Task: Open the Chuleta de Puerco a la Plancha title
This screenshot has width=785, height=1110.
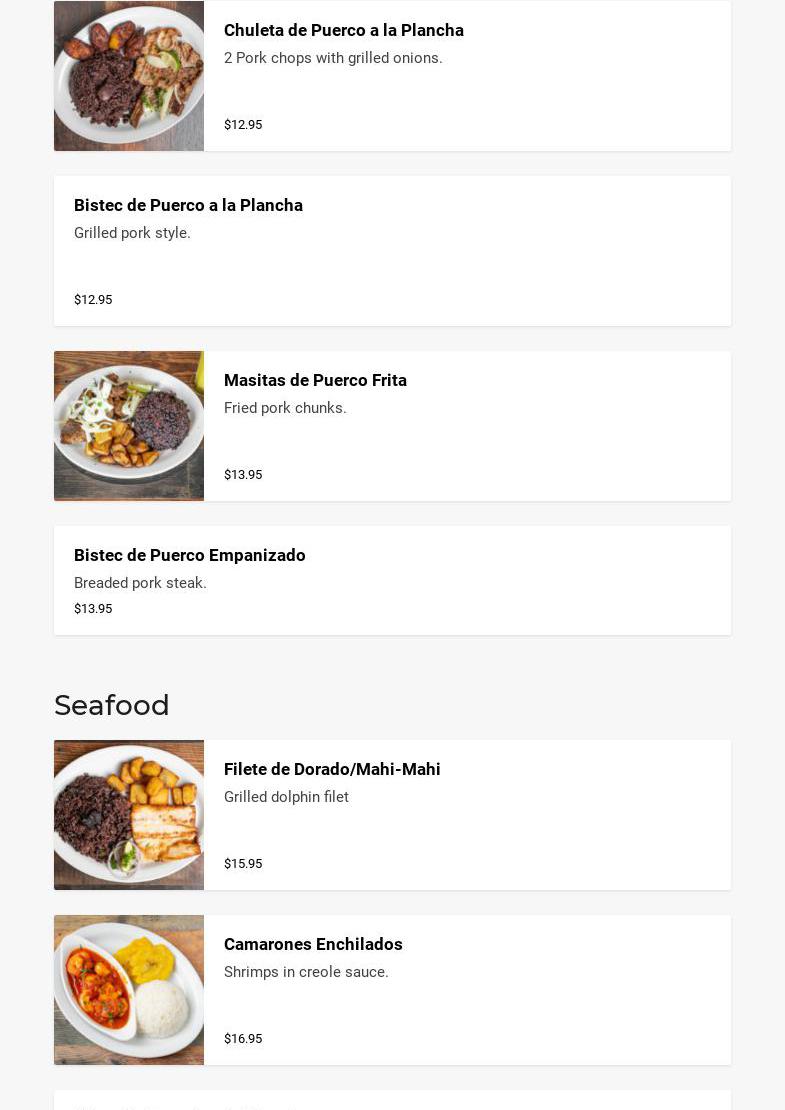Action: coord(343,31)
